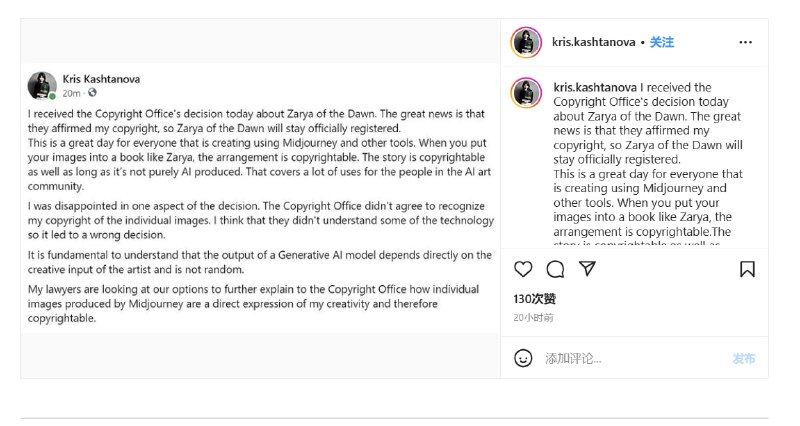Click header profile avatar of kris.kashtanova

(x=526, y=42)
